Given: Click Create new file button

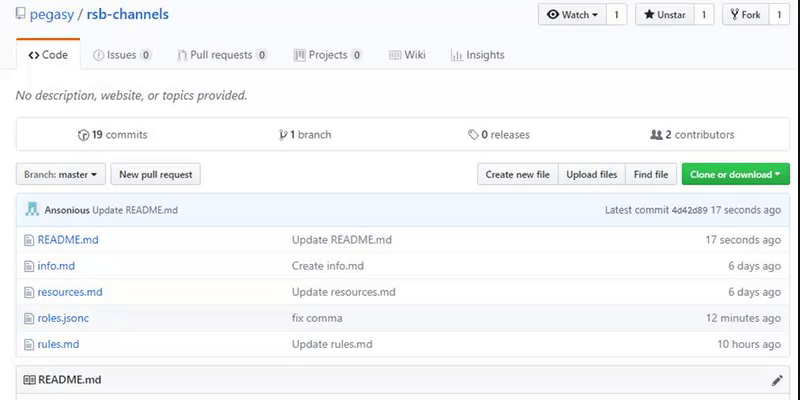Looking at the screenshot, I should (517, 174).
